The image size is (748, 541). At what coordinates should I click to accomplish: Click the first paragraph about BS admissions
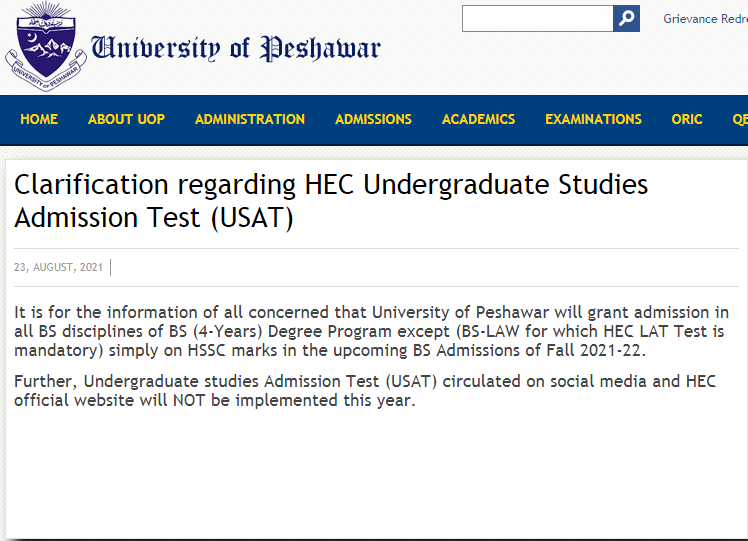tap(372, 331)
